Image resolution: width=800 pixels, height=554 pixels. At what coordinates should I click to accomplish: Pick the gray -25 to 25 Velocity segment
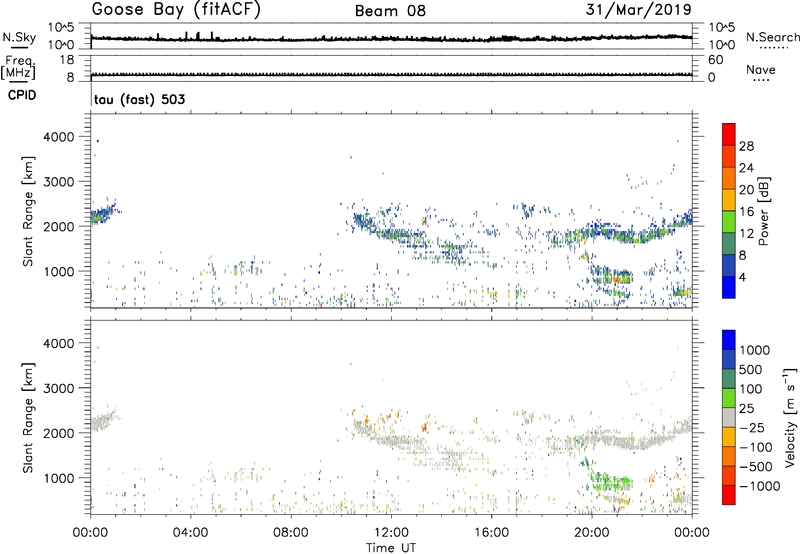pos(729,417)
